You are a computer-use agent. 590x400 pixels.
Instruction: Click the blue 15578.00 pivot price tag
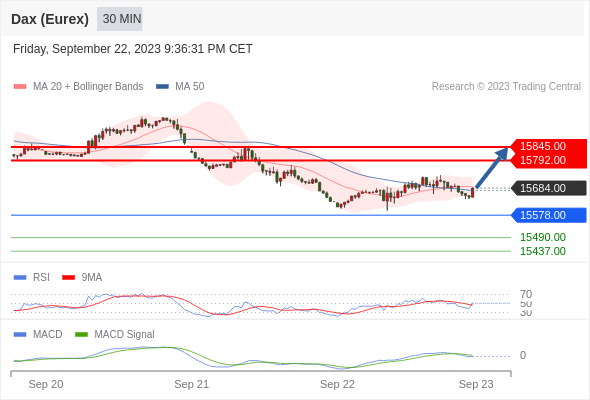point(543,215)
